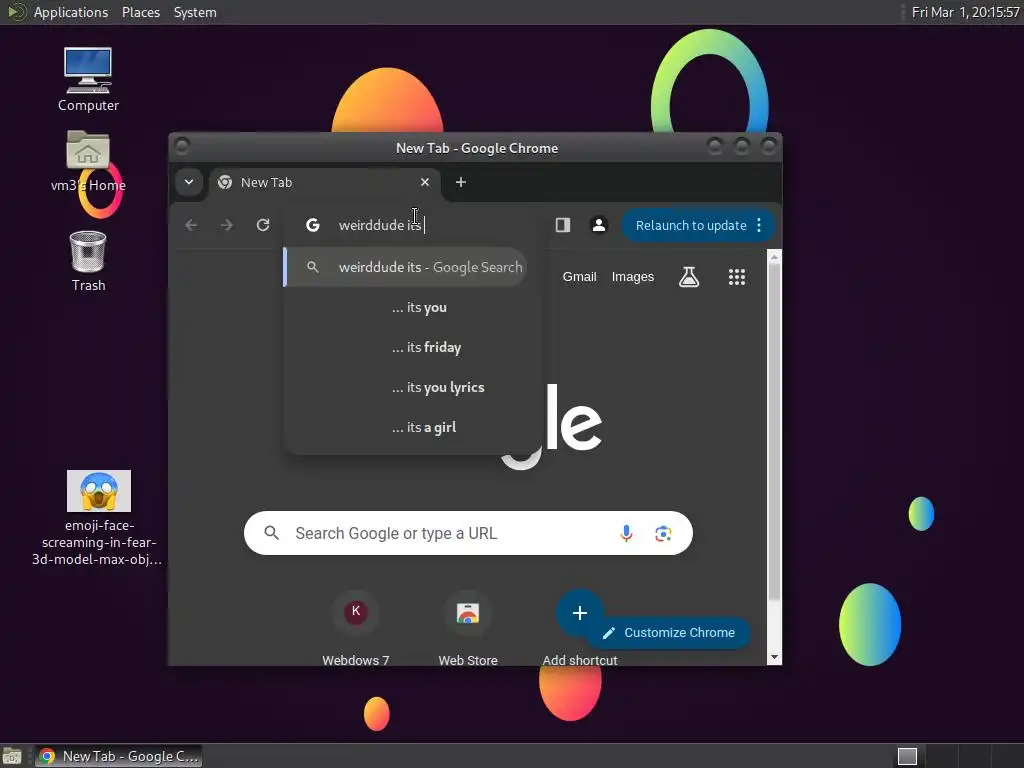Open the Applications menu
Viewport: 1024px width, 768px height.
pyautogui.click(x=71, y=12)
